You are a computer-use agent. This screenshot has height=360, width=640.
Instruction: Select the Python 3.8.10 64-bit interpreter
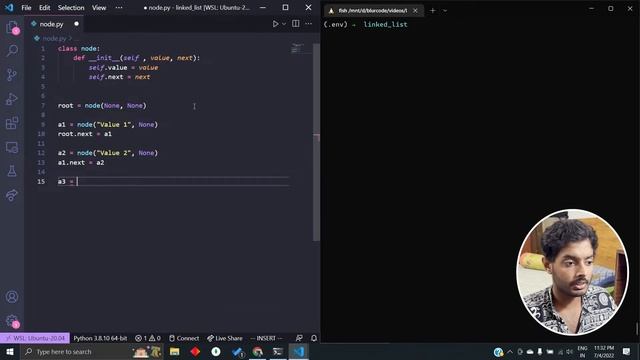[100, 338]
